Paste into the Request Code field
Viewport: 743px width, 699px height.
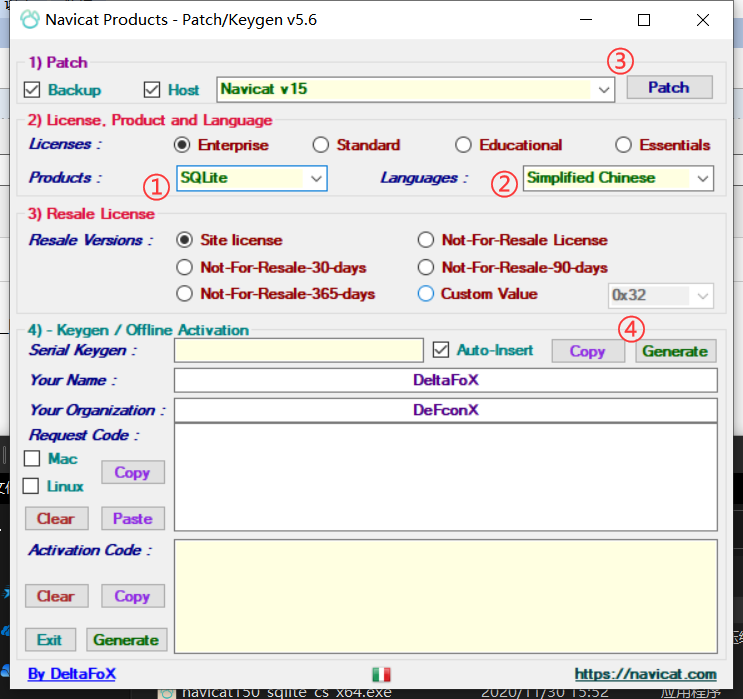point(133,518)
